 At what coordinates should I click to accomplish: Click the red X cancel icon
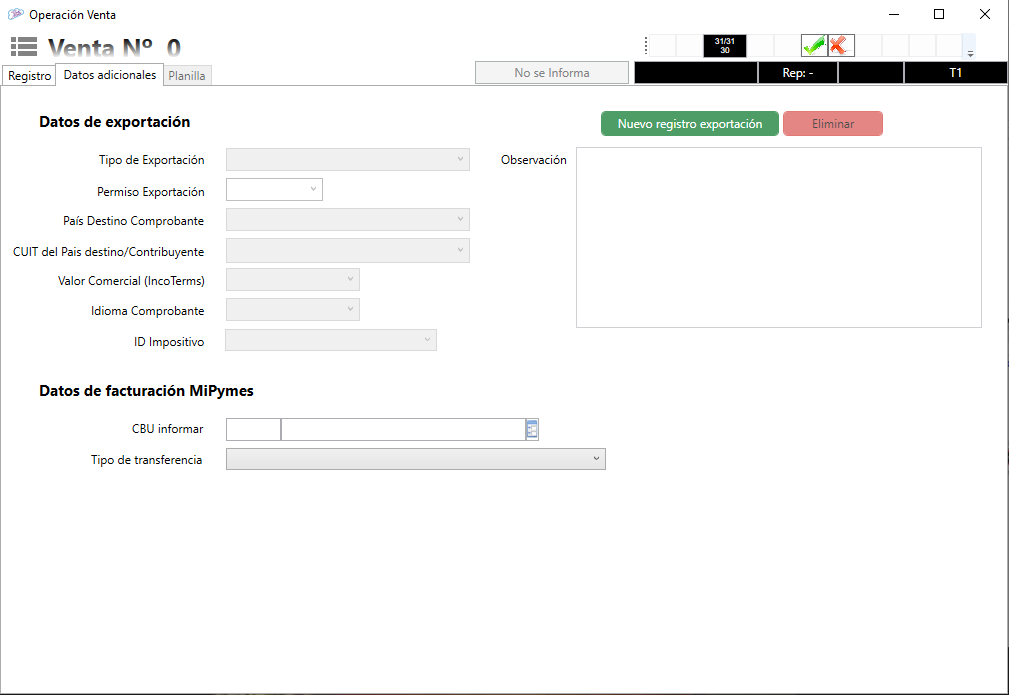[841, 46]
